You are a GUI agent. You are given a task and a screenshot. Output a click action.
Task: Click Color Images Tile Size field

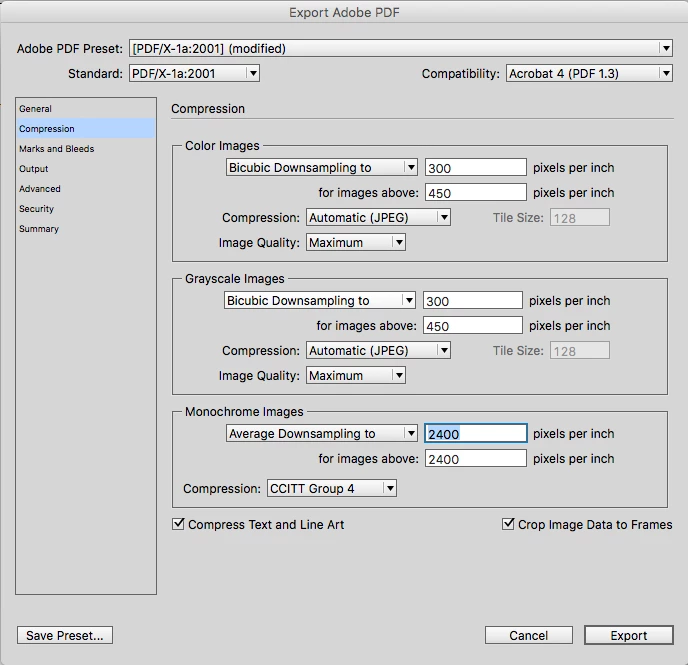(580, 218)
